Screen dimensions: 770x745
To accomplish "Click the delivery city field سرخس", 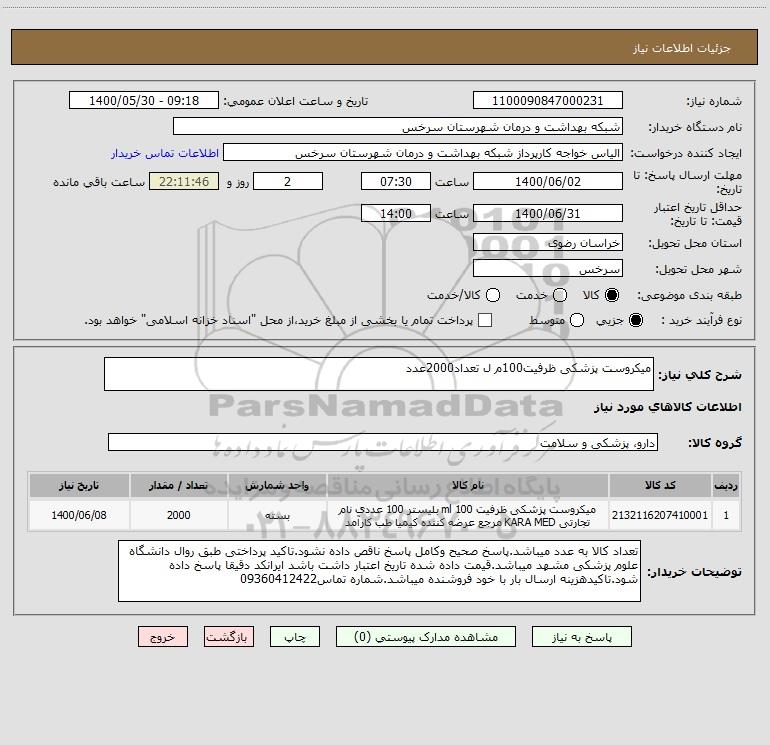I will (548, 269).
